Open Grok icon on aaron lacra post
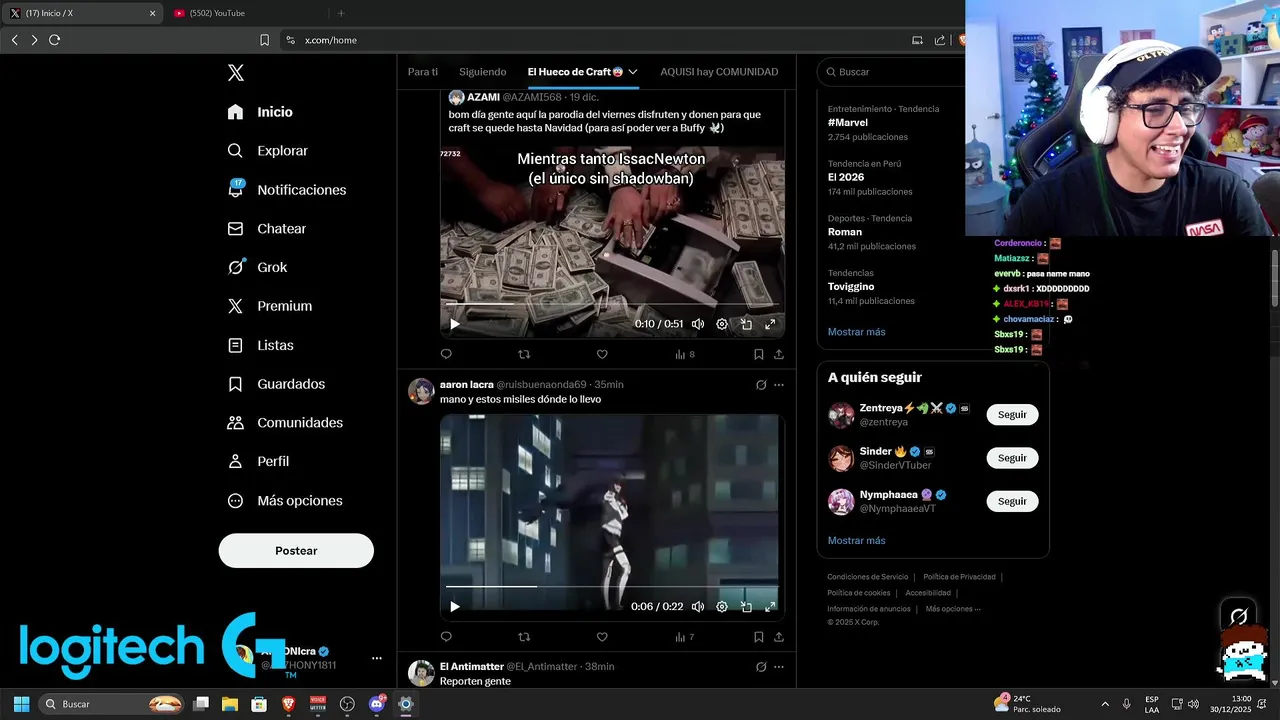 point(761,385)
